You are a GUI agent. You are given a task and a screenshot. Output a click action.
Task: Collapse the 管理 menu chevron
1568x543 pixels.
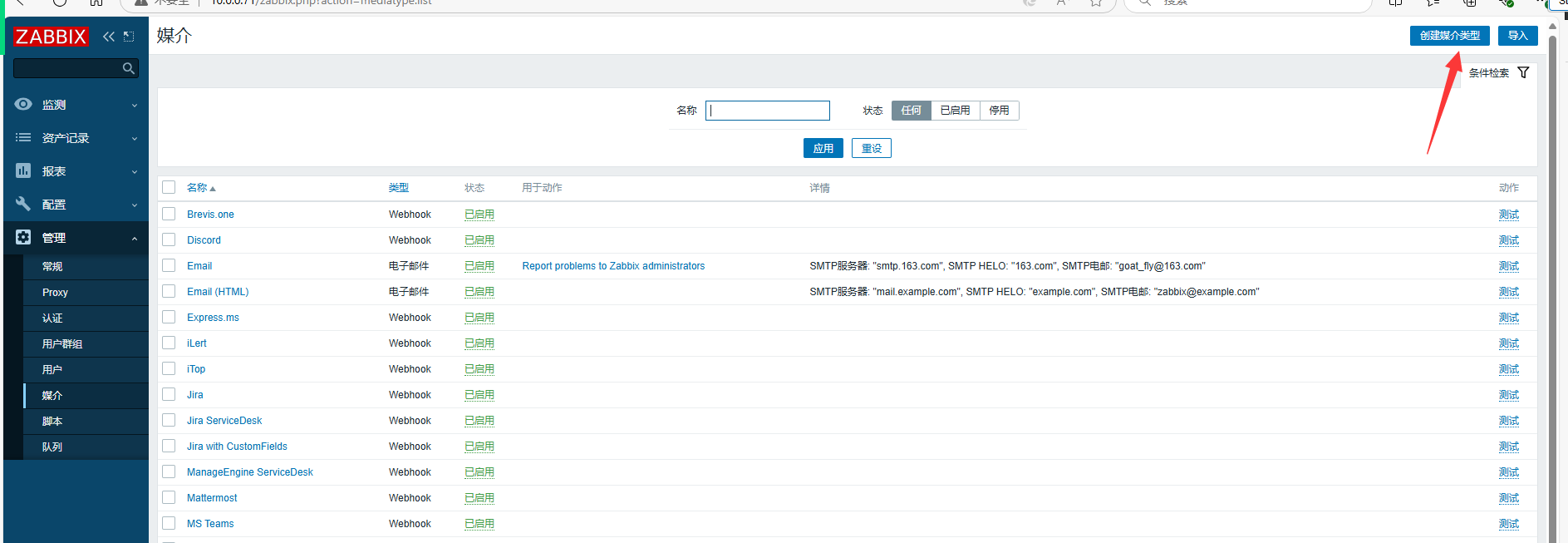click(x=135, y=239)
